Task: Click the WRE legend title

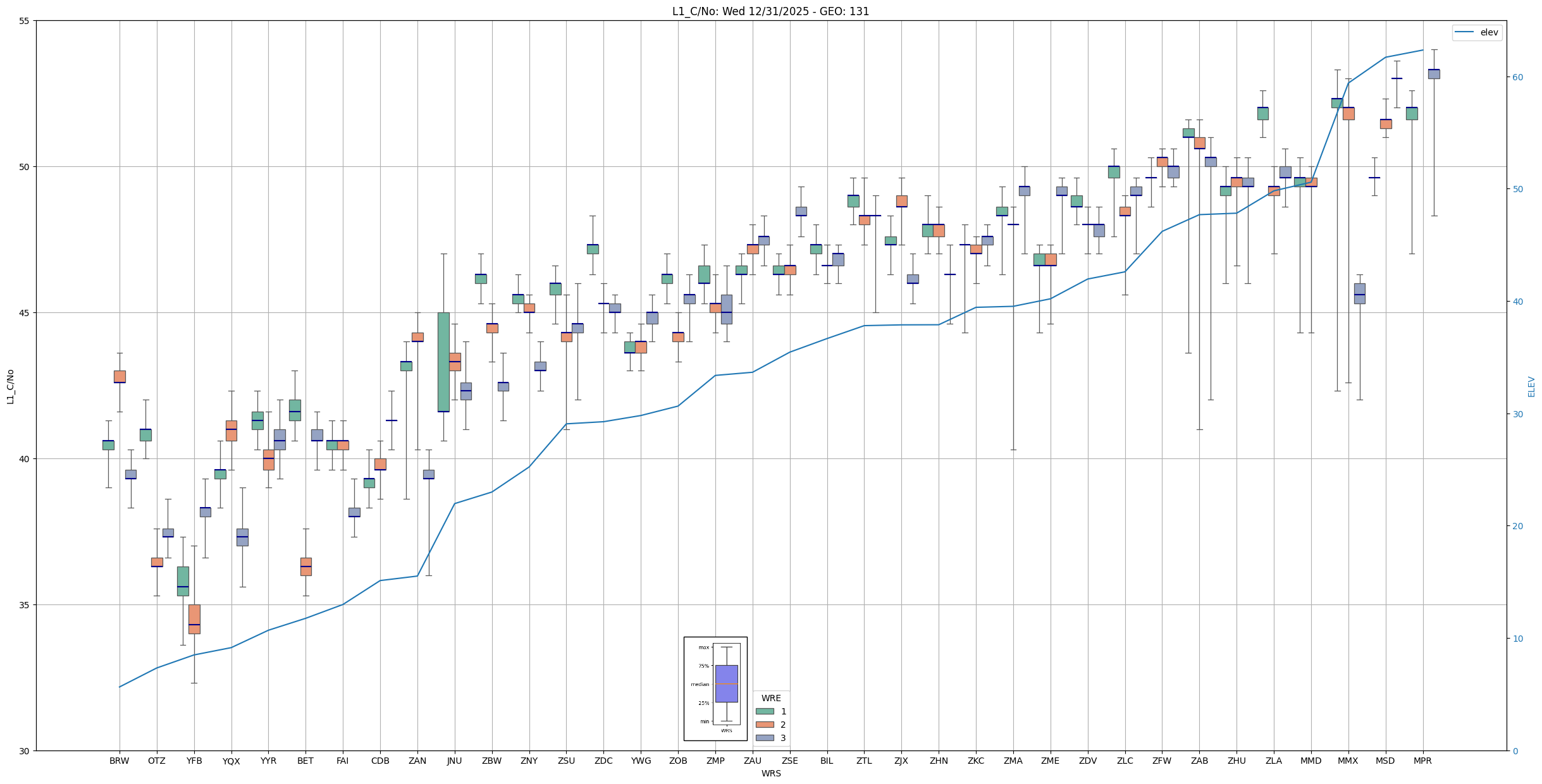Action: click(x=771, y=698)
